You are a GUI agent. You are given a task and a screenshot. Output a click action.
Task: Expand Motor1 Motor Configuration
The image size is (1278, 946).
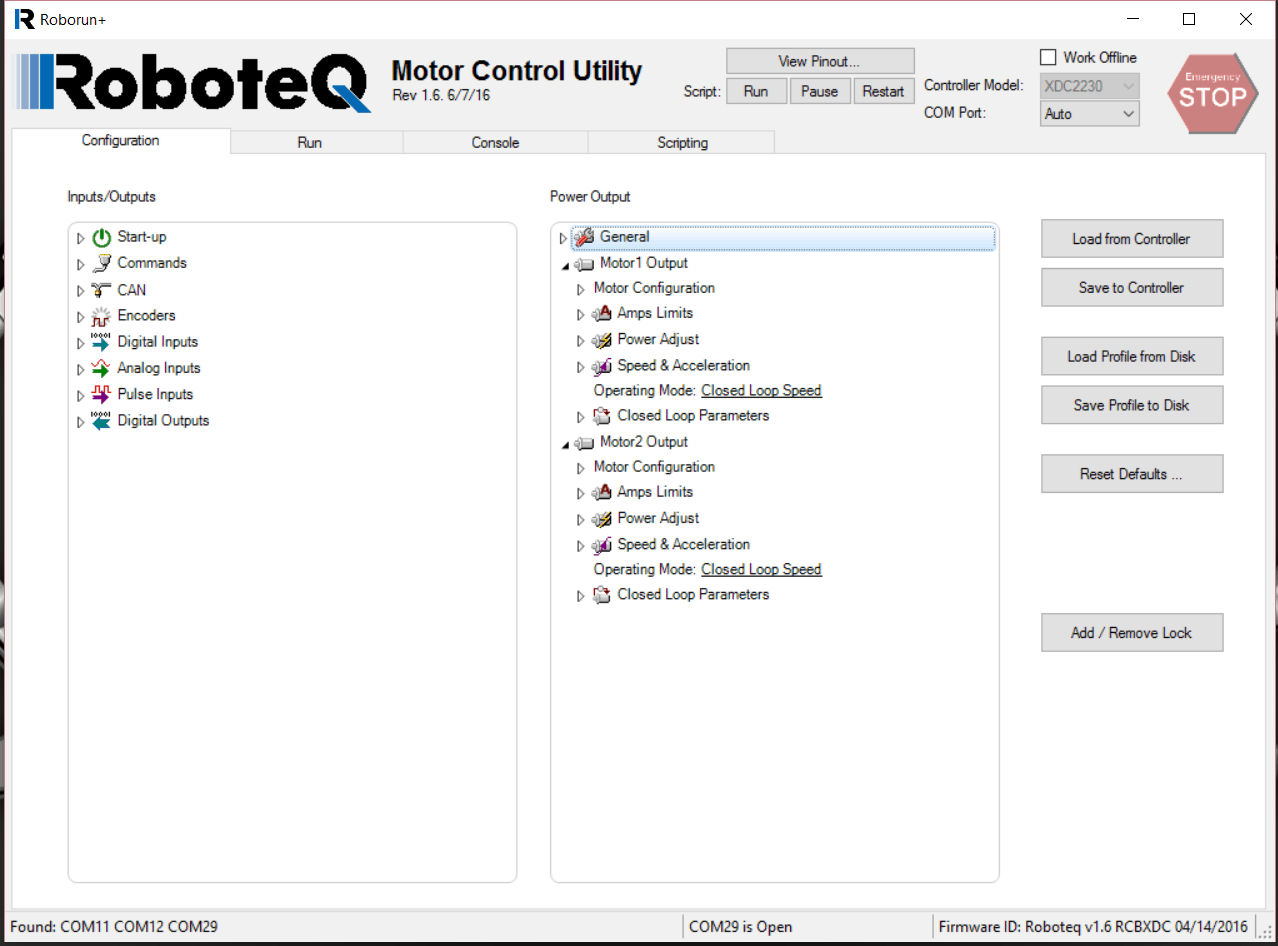pyautogui.click(x=581, y=289)
